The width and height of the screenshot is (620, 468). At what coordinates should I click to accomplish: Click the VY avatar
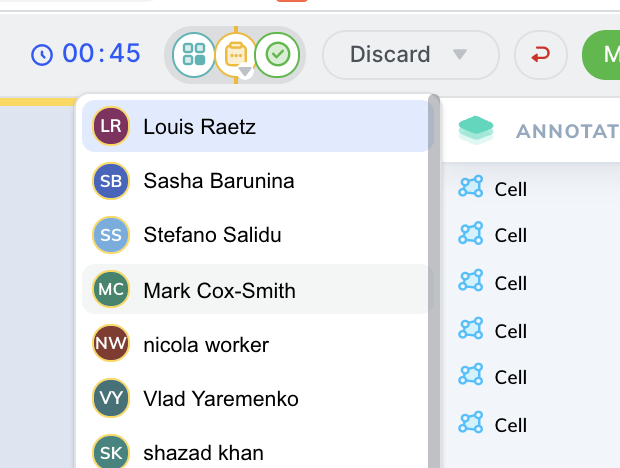[111, 398]
